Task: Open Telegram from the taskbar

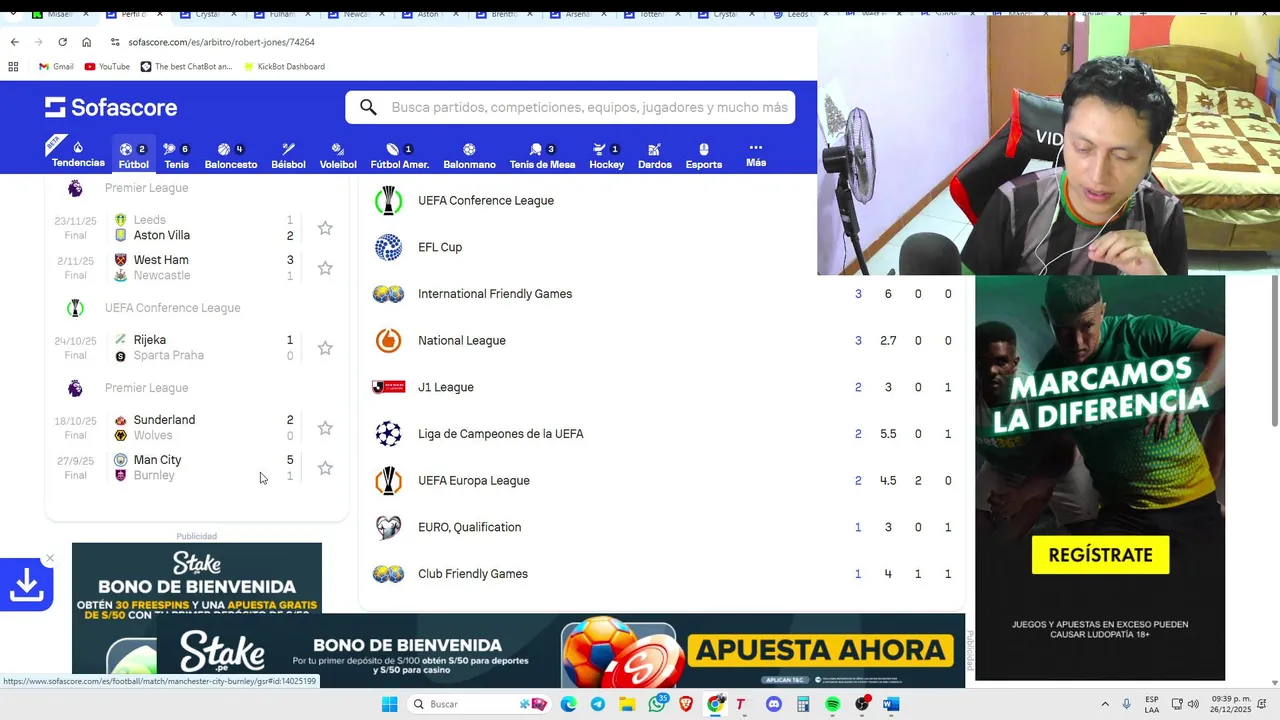Action: click(x=598, y=704)
